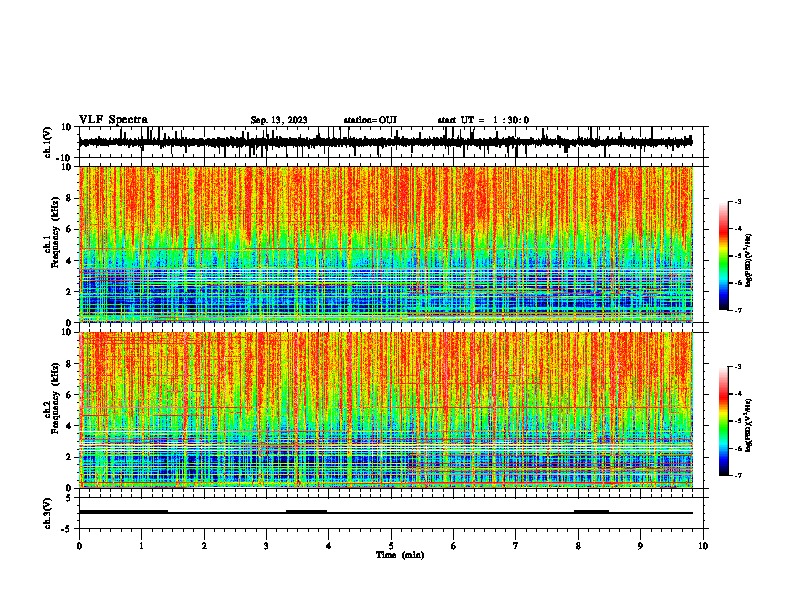
Task: Click tick label "8" on the Time axis
Action: pos(578,546)
